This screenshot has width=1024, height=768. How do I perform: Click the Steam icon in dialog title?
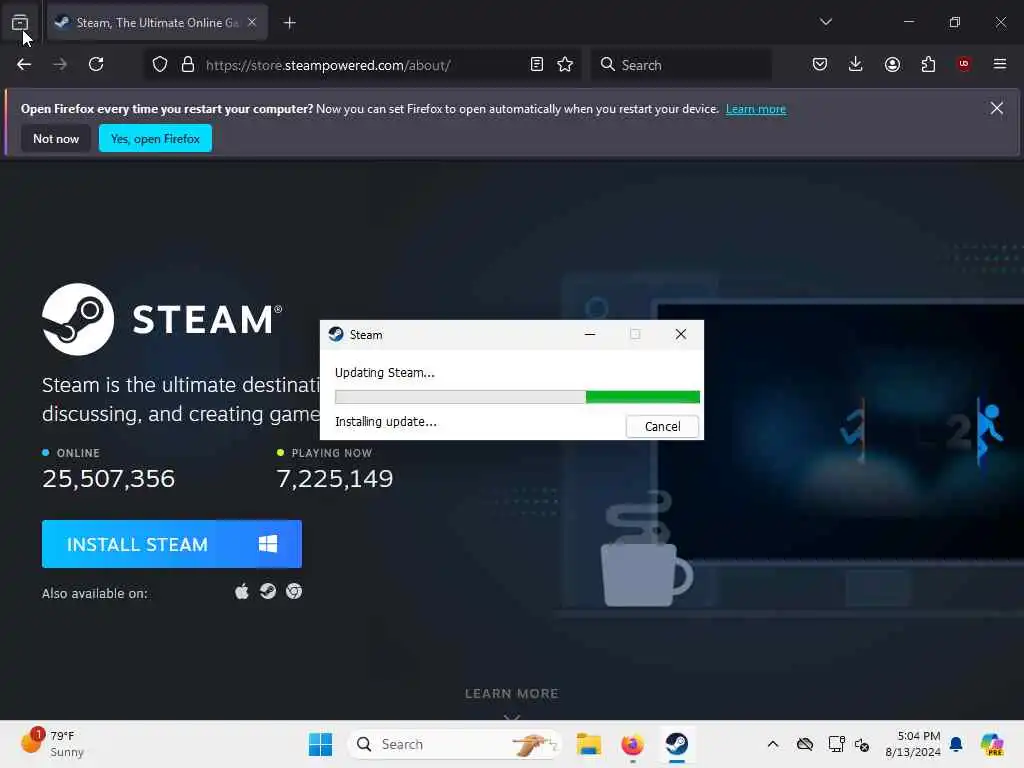336,334
